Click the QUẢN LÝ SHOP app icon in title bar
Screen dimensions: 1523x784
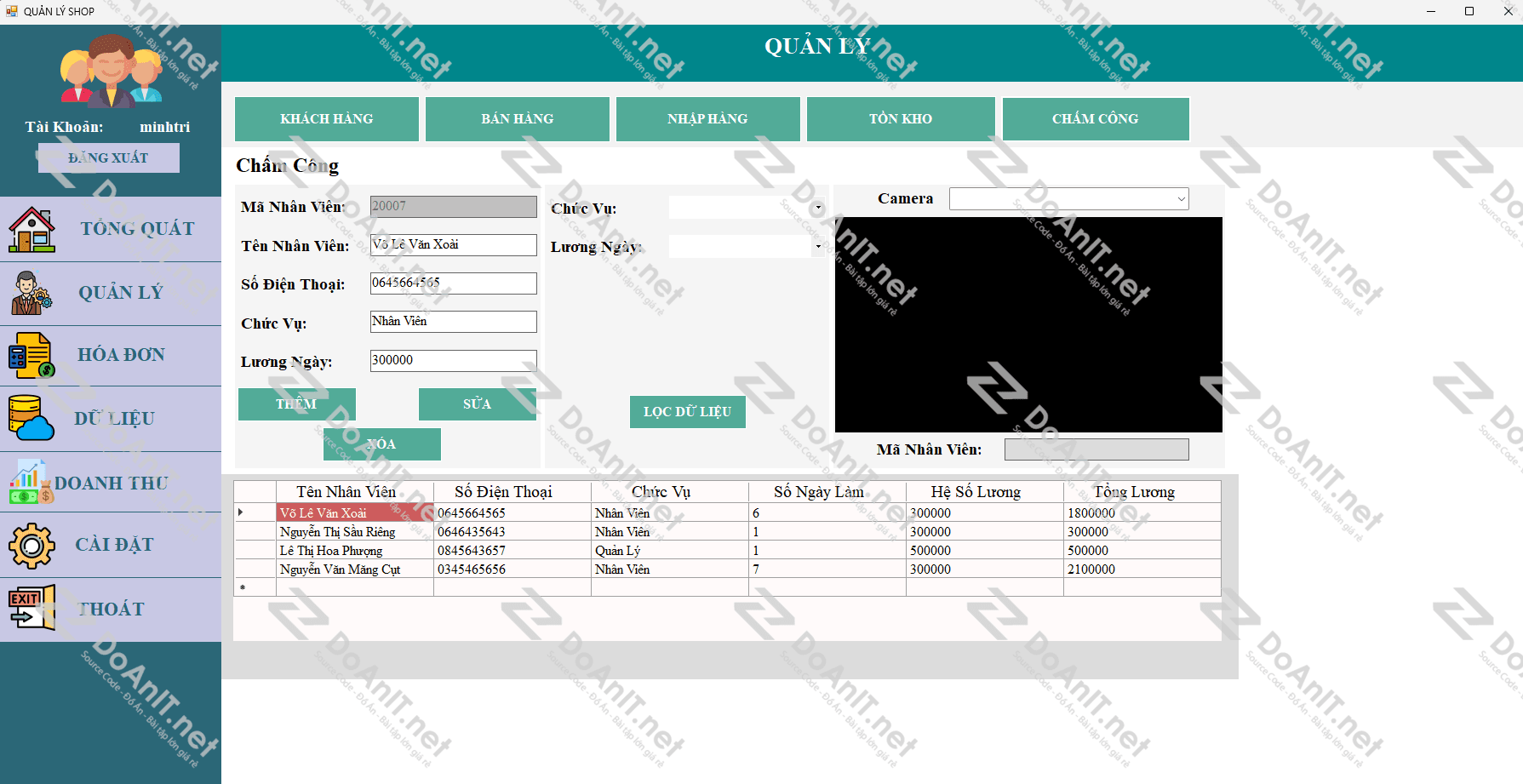pyautogui.click(x=11, y=11)
